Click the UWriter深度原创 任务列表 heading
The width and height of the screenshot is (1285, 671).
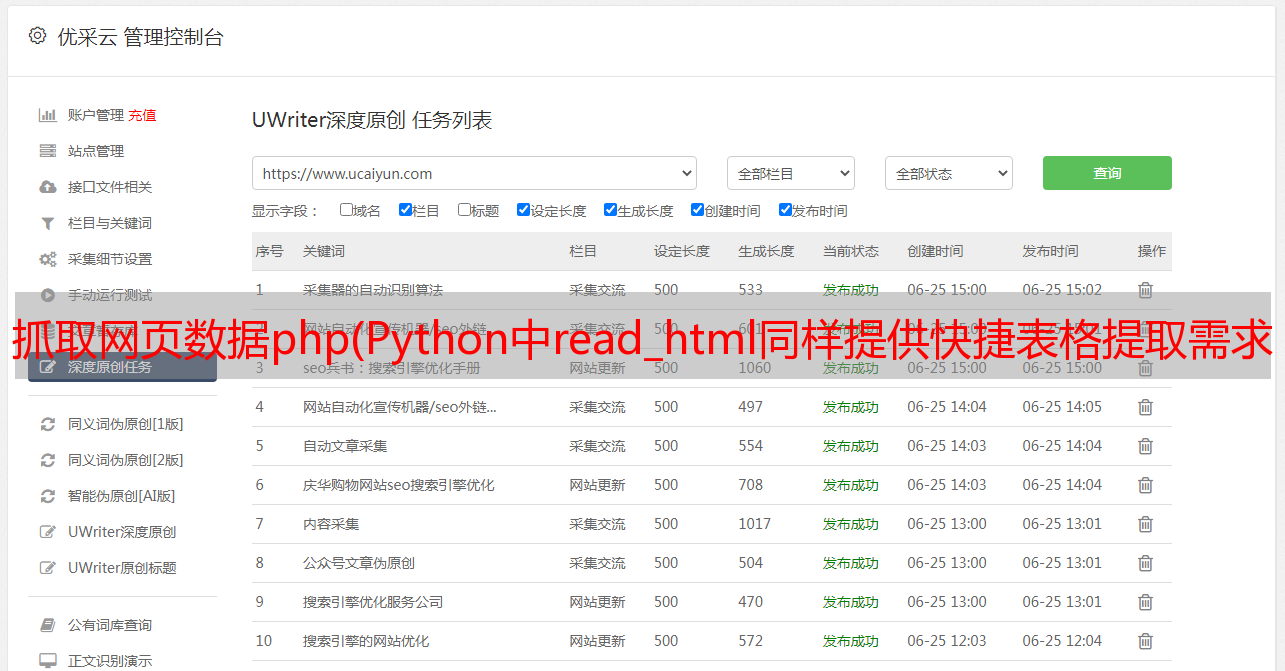point(372,120)
